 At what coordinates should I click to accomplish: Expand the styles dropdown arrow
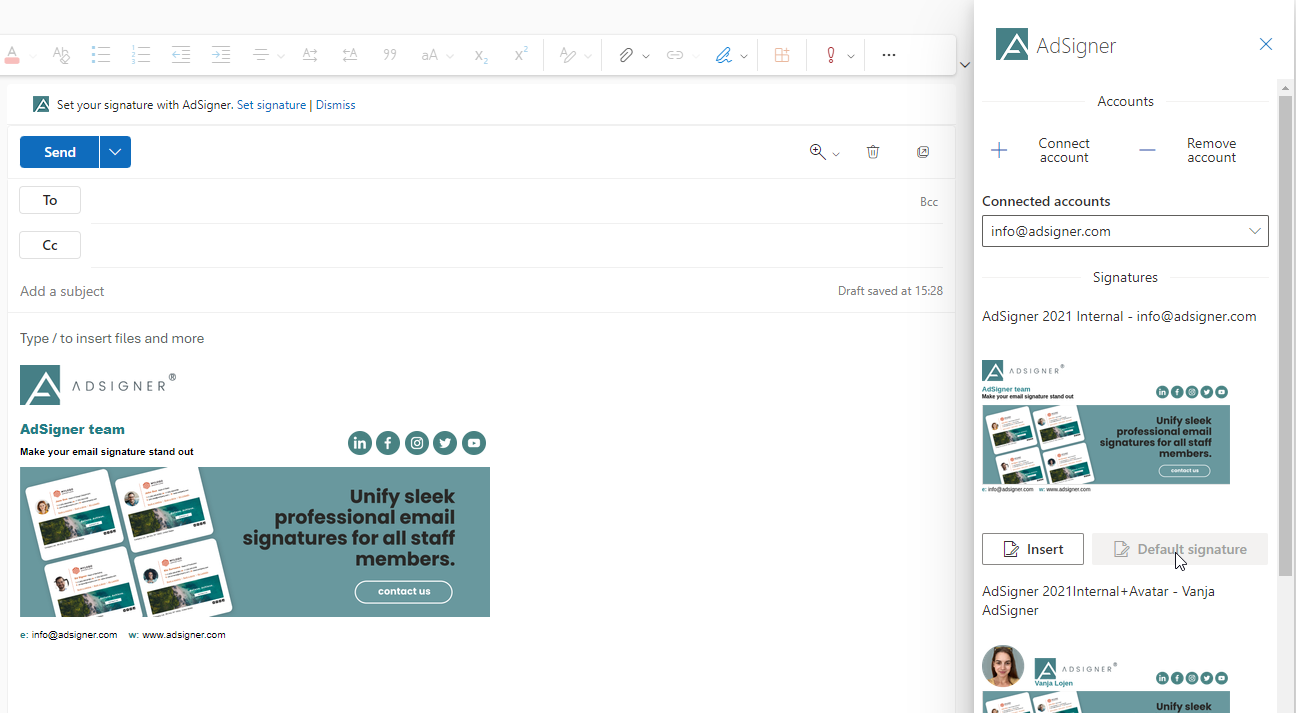(x=588, y=56)
